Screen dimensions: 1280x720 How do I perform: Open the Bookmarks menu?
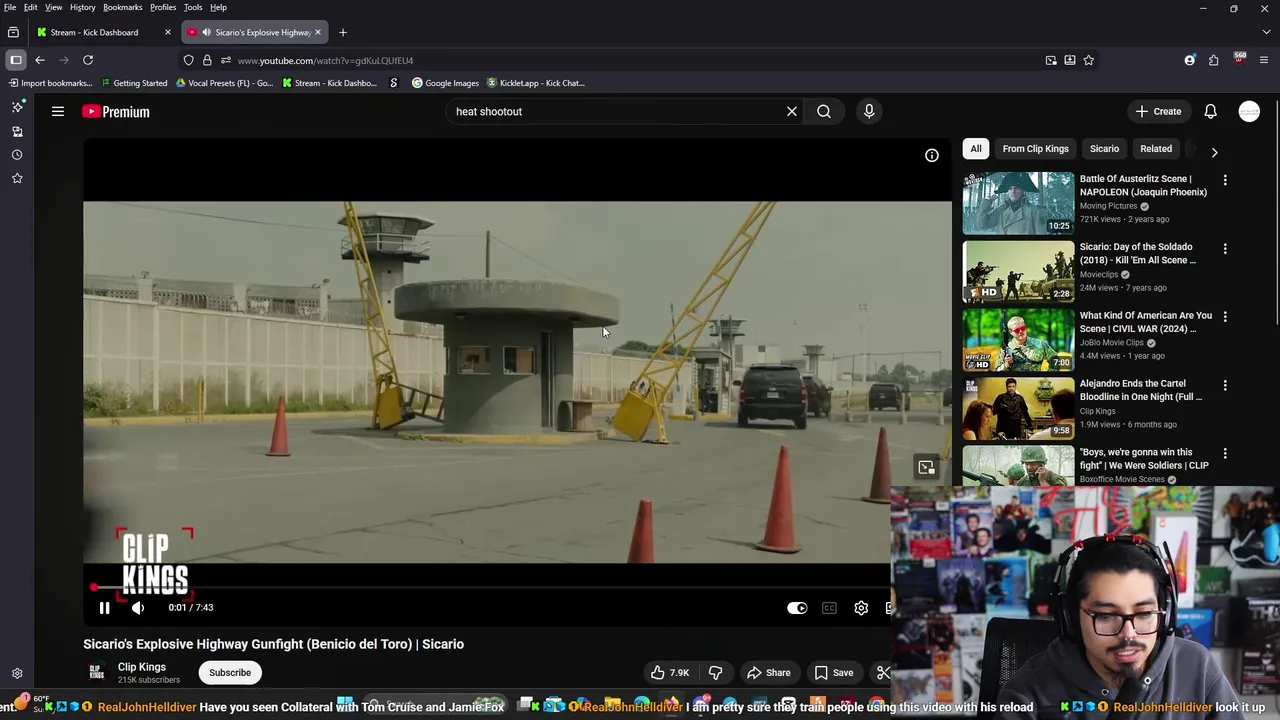click(123, 7)
